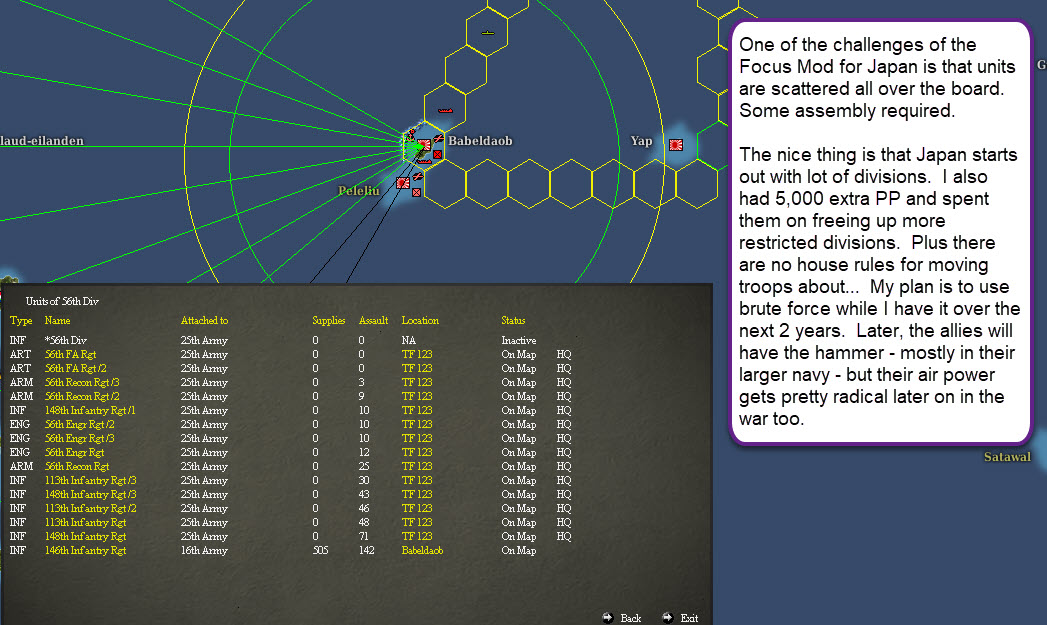
Task: Sort units by Assault column
Action: [373, 321]
